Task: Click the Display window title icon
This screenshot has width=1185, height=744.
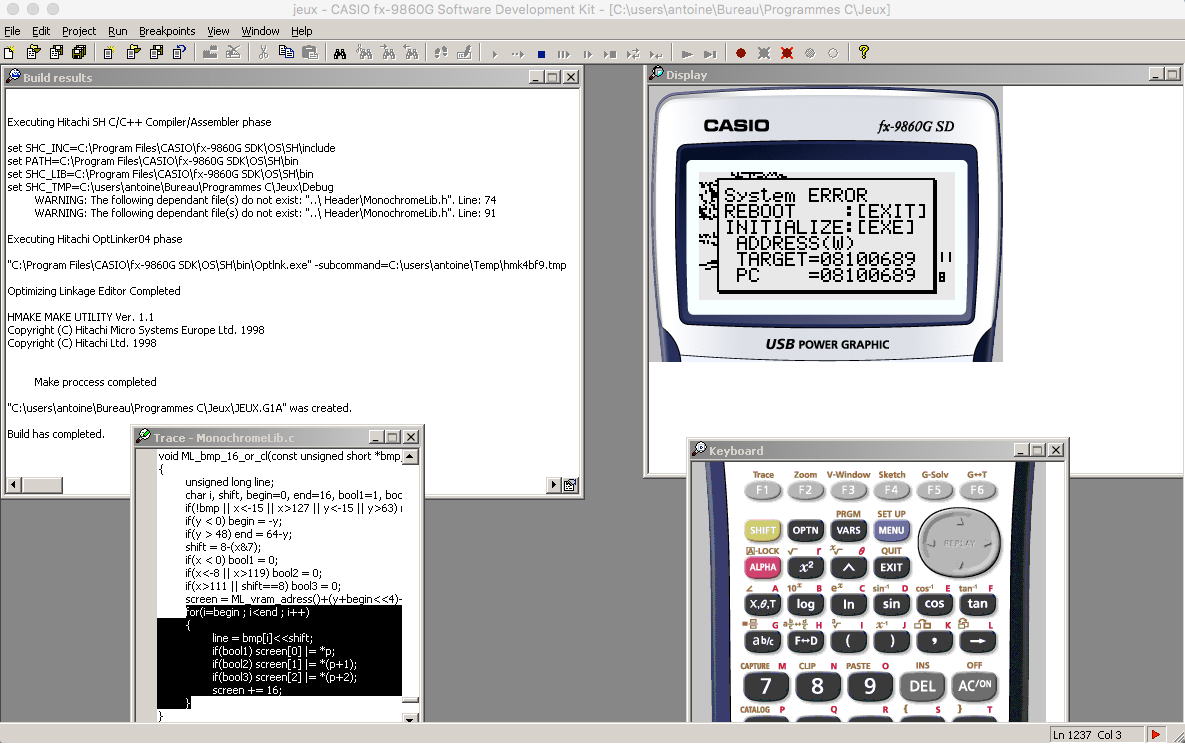Action: pyautogui.click(x=657, y=73)
